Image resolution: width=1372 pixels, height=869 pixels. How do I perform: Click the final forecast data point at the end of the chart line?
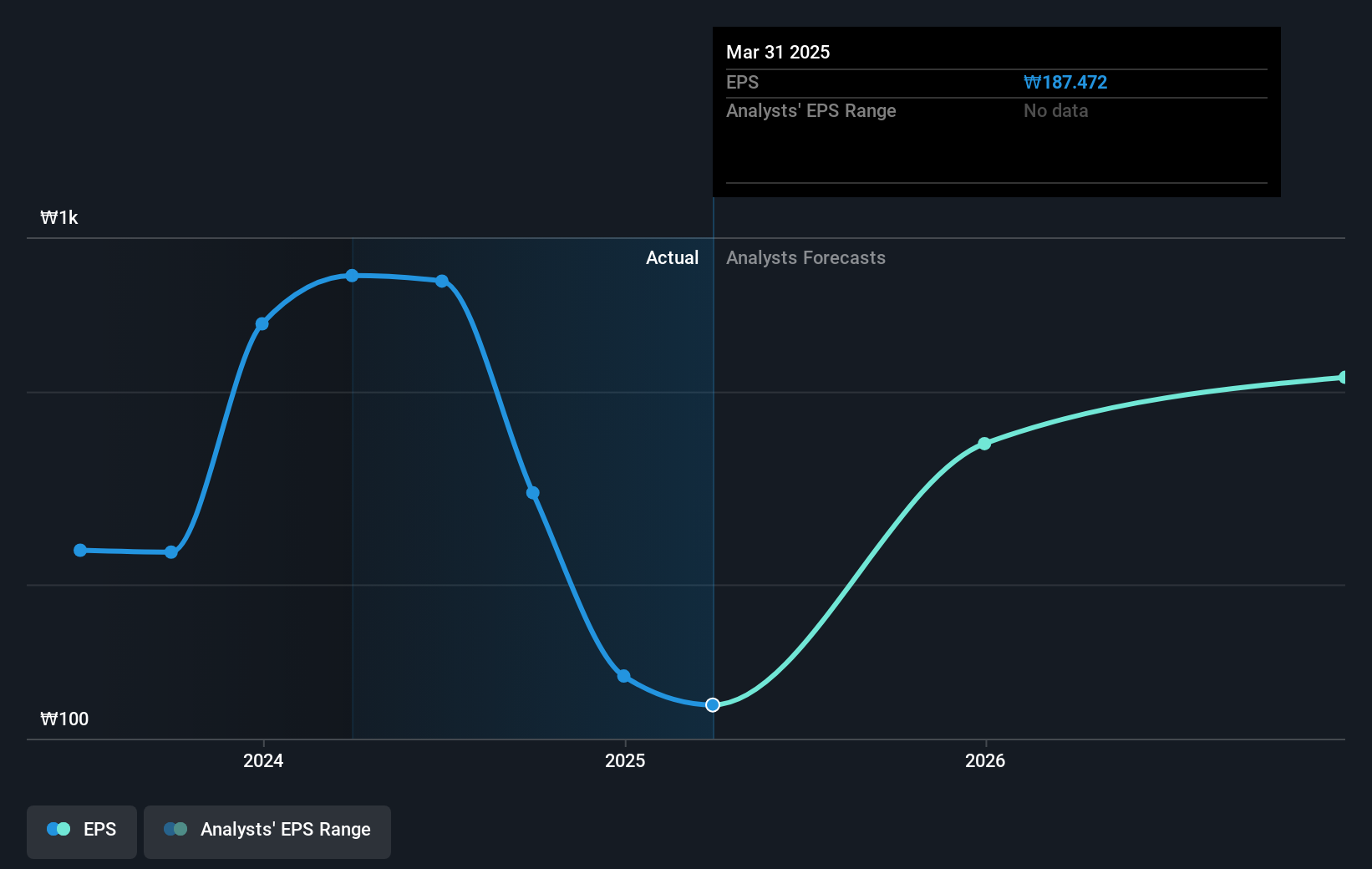(1344, 378)
